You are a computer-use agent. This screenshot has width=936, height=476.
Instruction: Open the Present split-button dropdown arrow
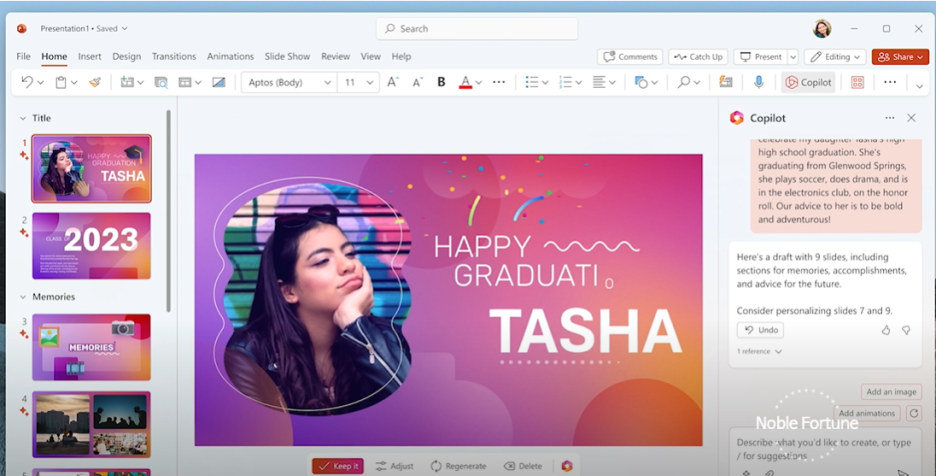(x=793, y=57)
